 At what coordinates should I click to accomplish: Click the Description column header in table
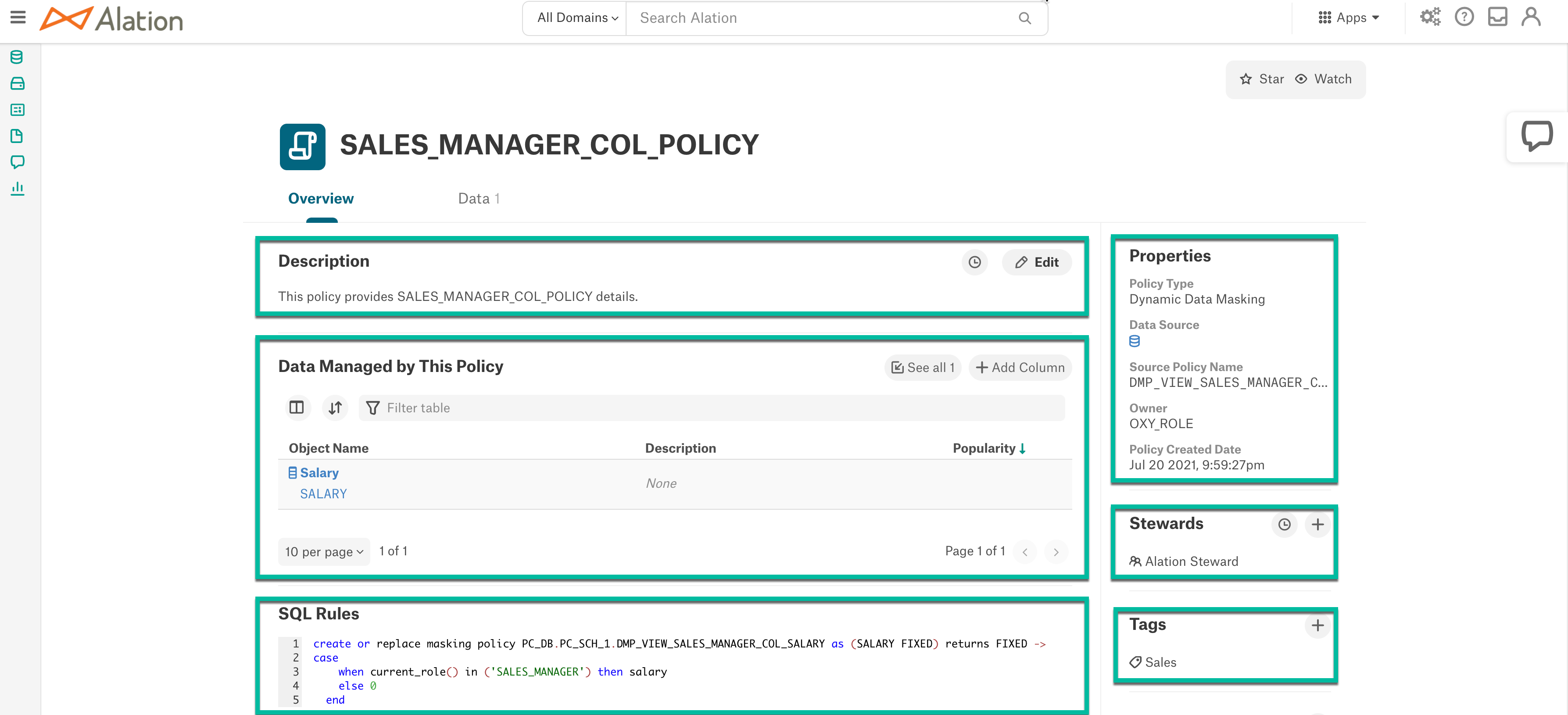click(x=680, y=448)
